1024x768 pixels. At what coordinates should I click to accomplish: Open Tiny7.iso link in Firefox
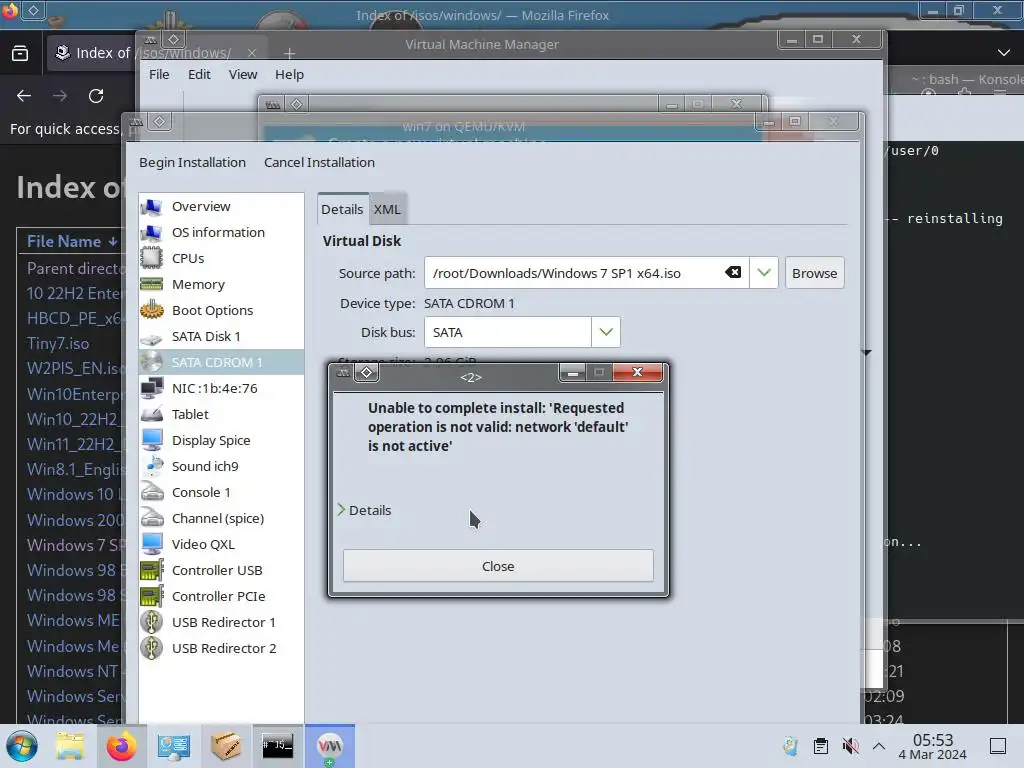tap(58, 344)
